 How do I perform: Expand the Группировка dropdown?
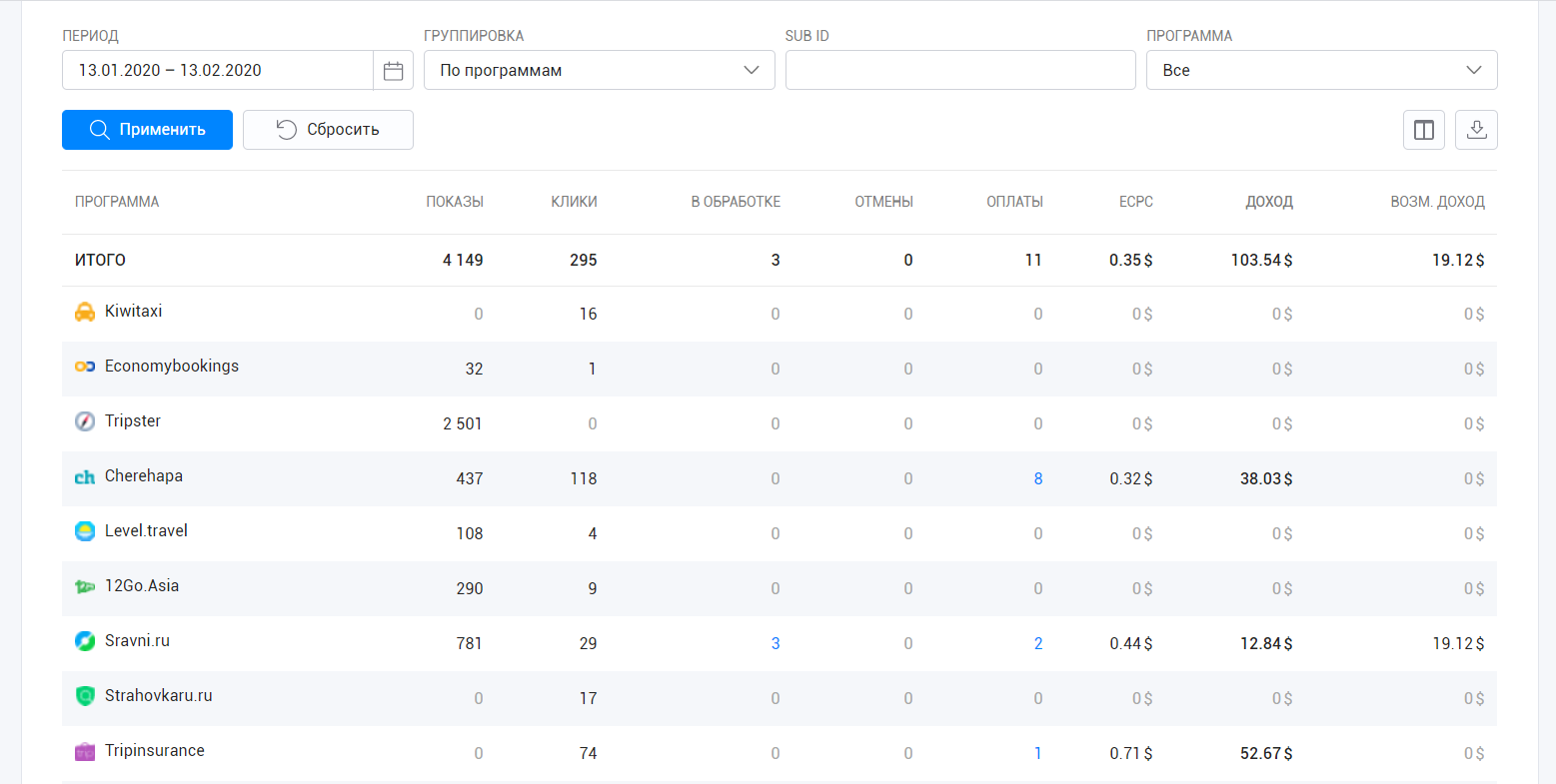[599, 71]
